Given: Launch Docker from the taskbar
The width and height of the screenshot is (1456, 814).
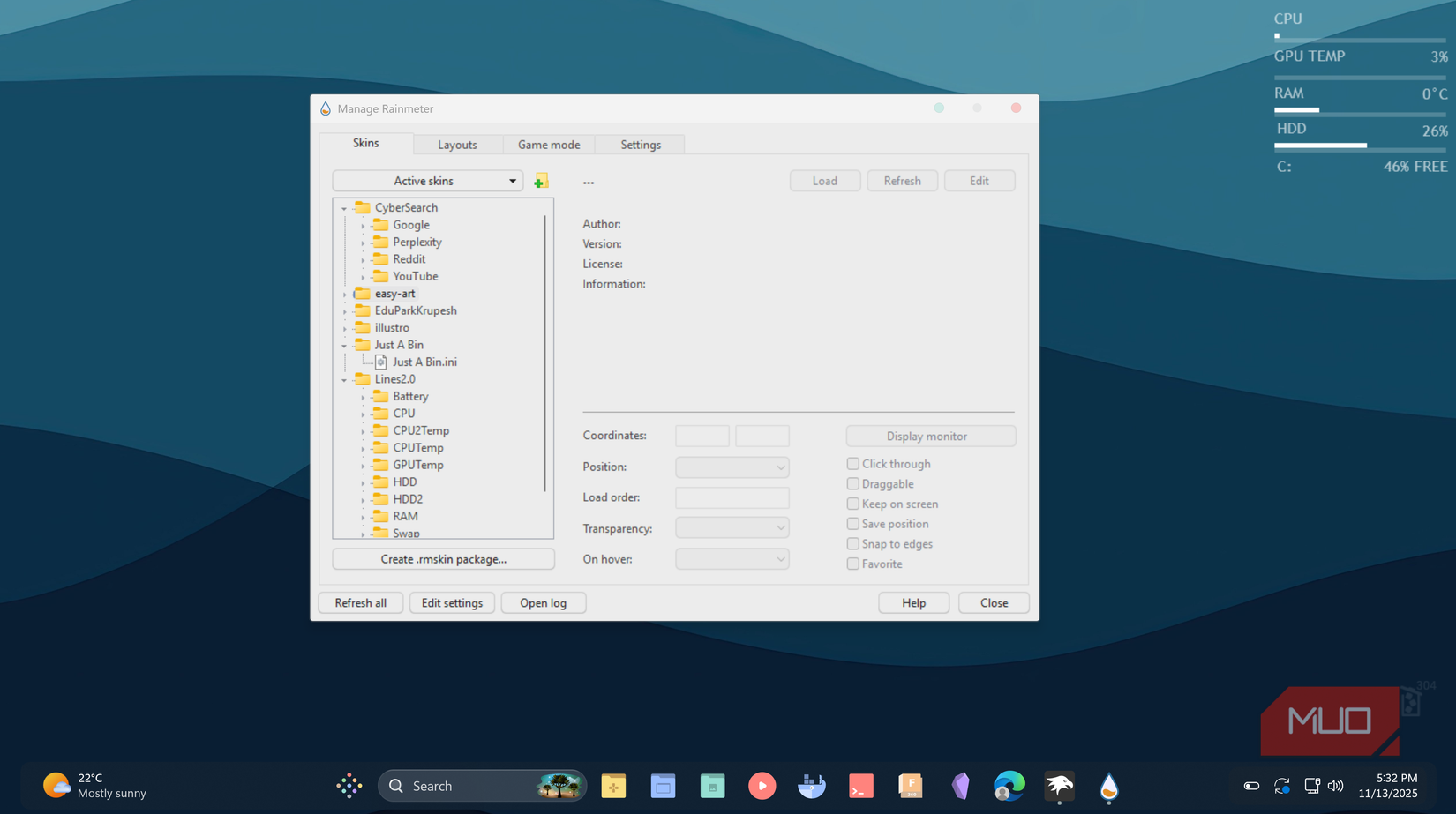Looking at the screenshot, I should (x=811, y=786).
